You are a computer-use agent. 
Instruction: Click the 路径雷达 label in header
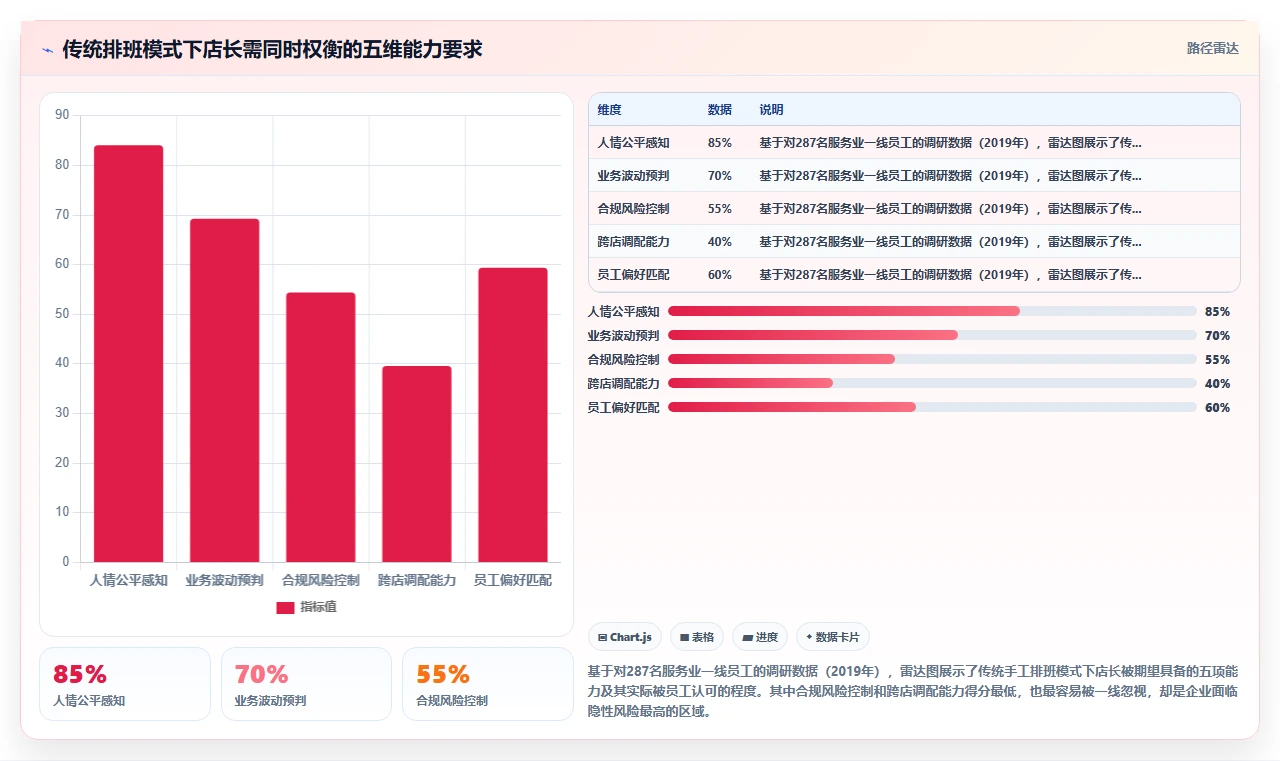pyautogui.click(x=1212, y=48)
